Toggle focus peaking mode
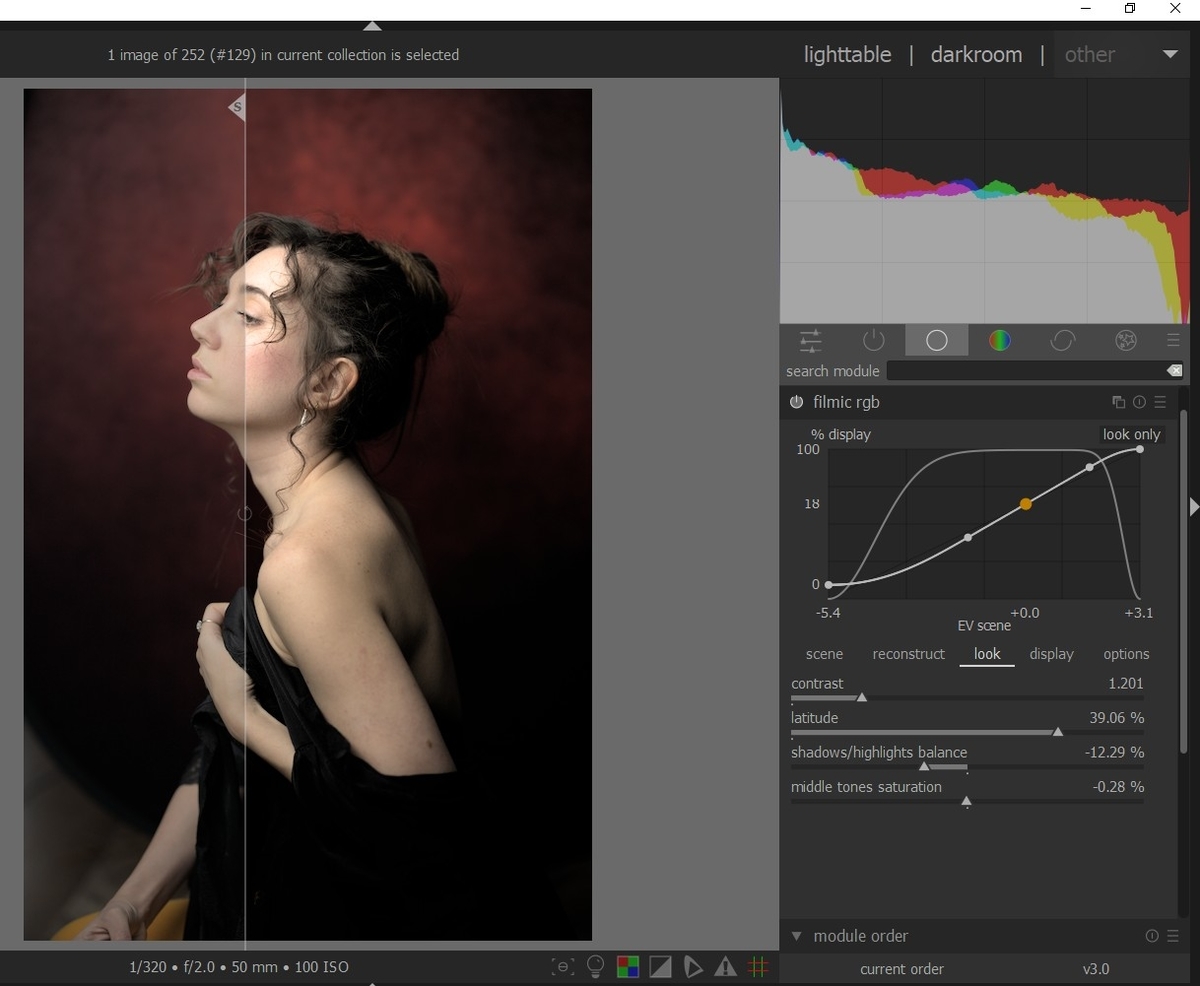The image size is (1200, 986). 563,967
